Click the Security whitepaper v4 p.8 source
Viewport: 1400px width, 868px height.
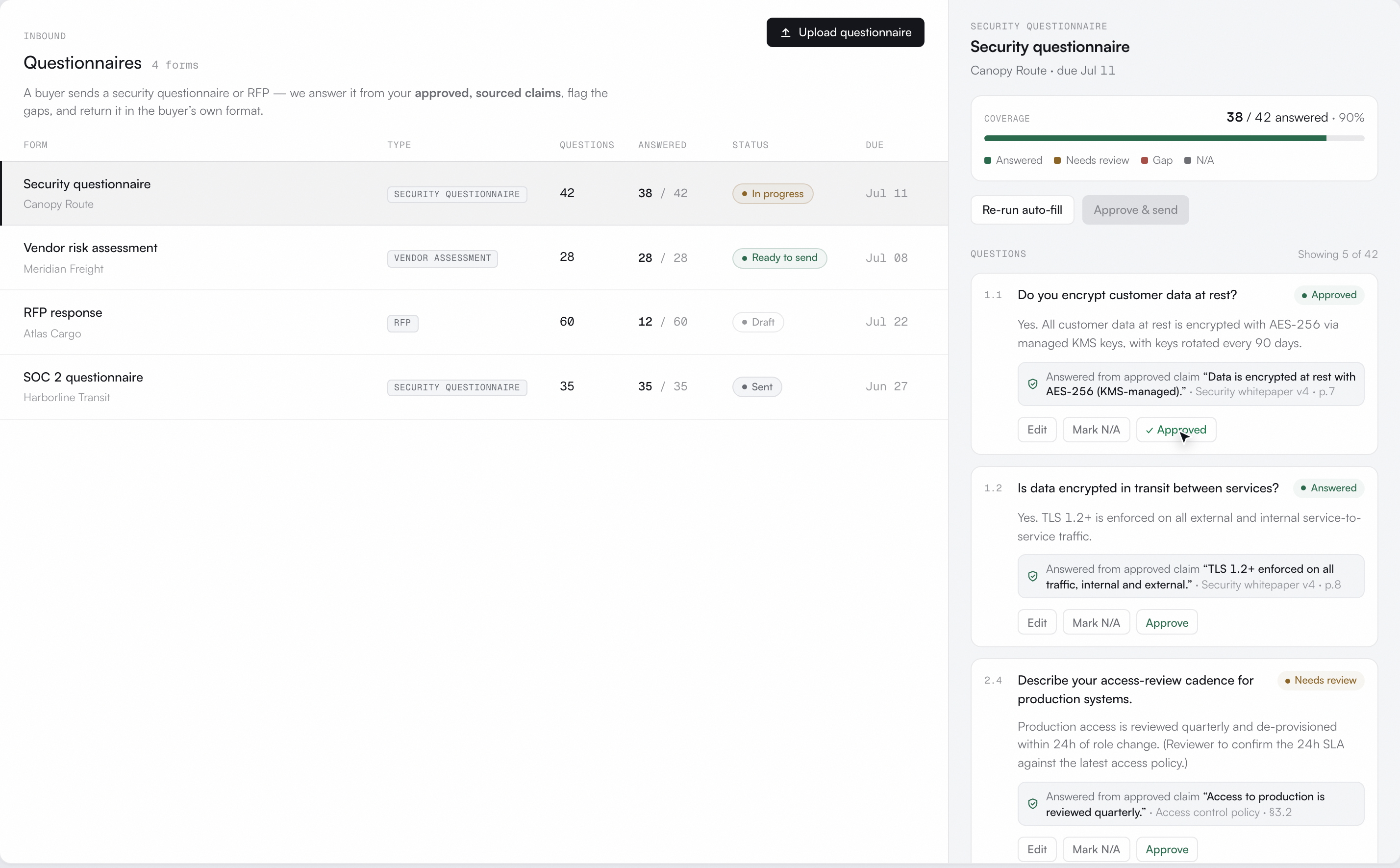pyautogui.click(x=1271, y=585)
